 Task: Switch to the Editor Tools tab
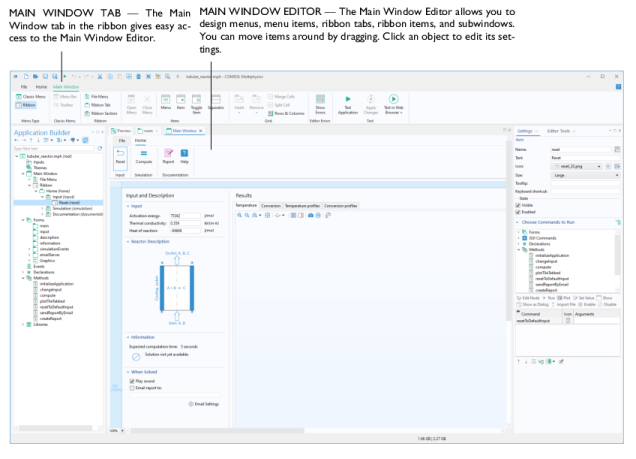pos(559,130)
